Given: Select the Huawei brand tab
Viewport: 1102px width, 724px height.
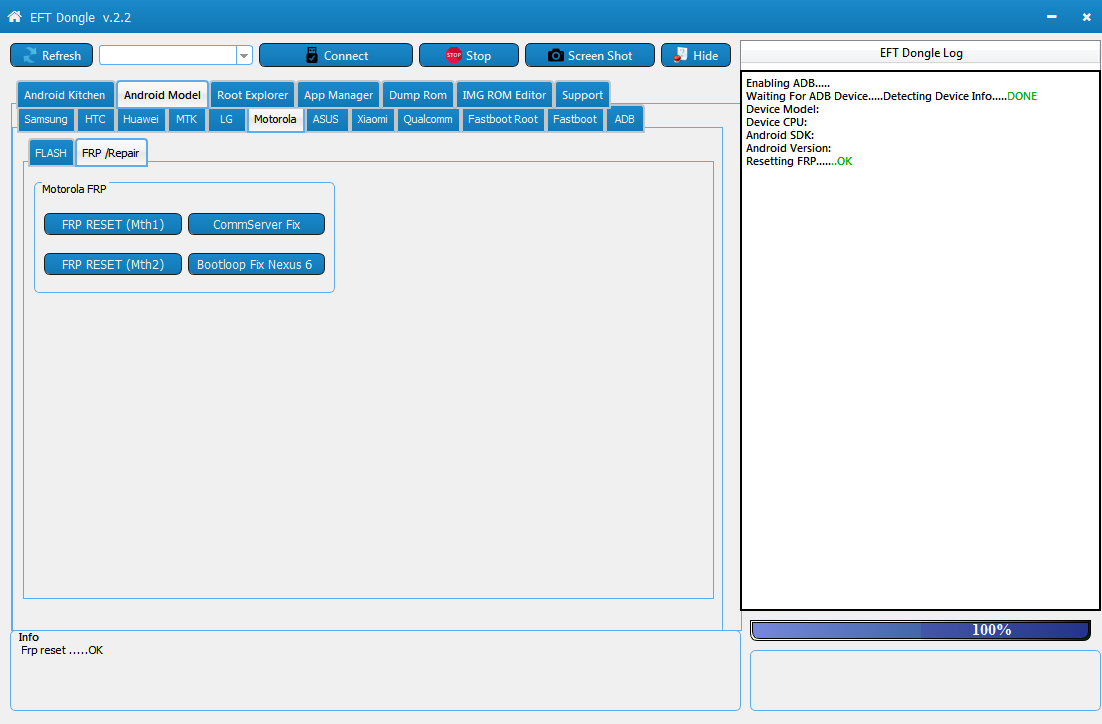Looking at the screenshot, I should point(141,119).
